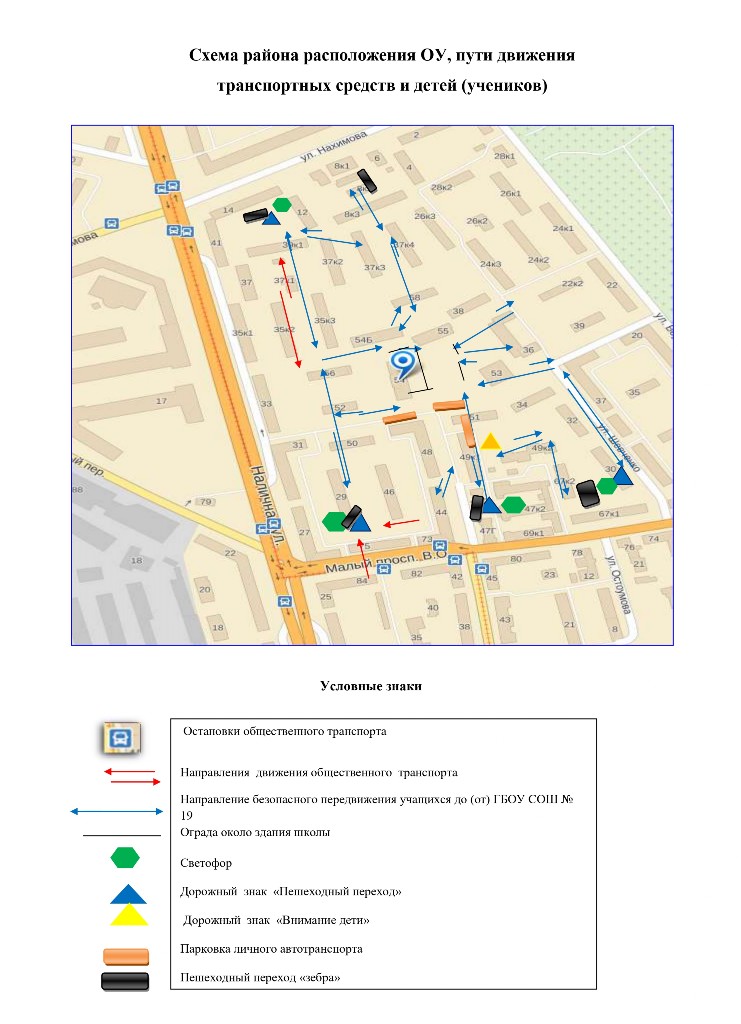
Task: Click the green hexagon legend symbol for Светофор
Action: (125, 857)
